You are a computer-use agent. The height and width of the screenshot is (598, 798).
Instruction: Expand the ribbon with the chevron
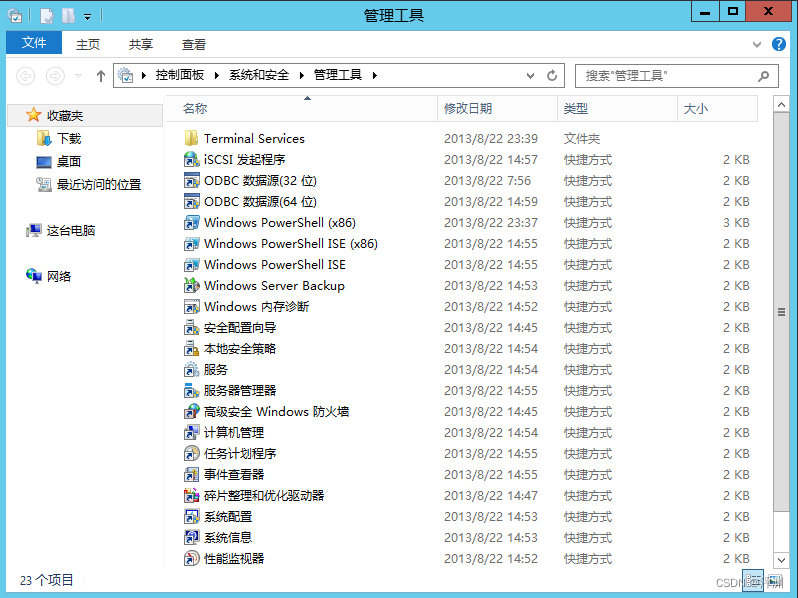[757, 44]
